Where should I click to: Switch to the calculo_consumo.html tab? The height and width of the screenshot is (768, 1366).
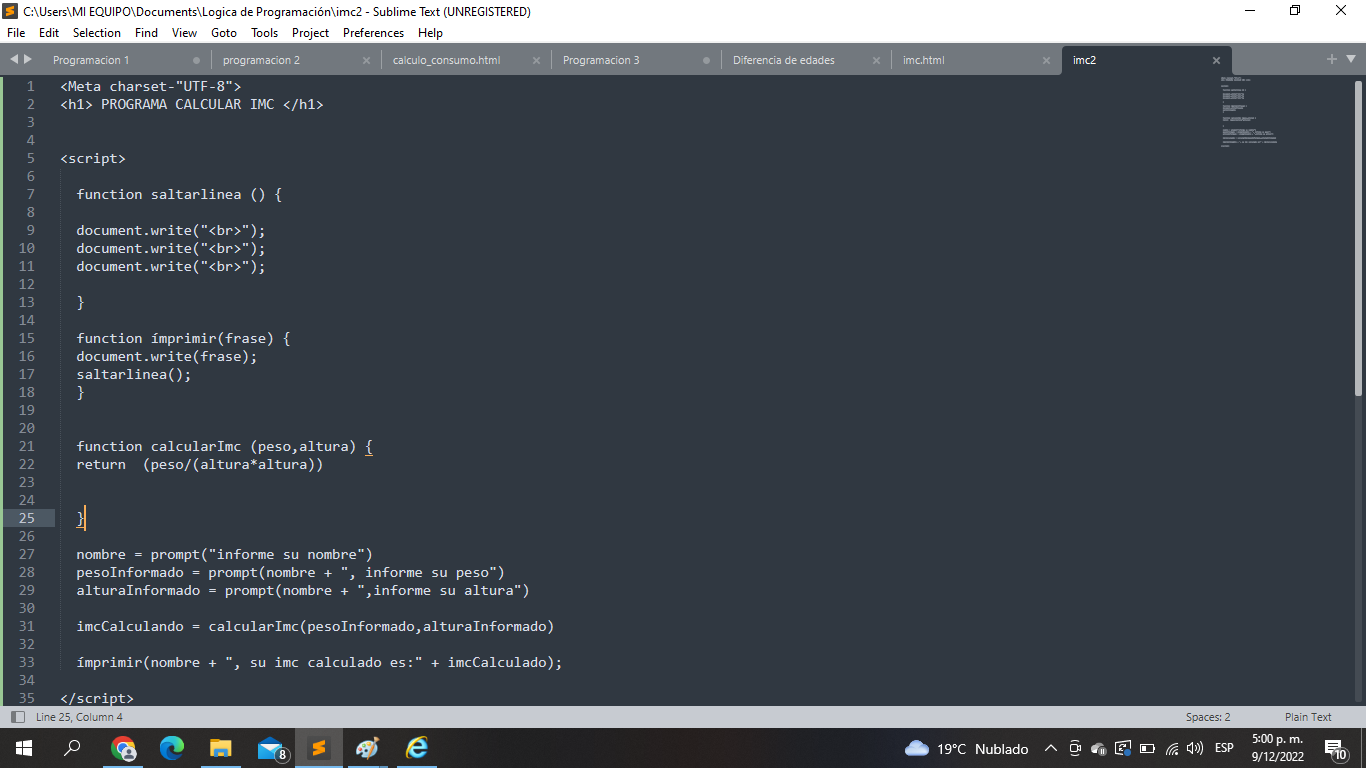pos(446,60)
